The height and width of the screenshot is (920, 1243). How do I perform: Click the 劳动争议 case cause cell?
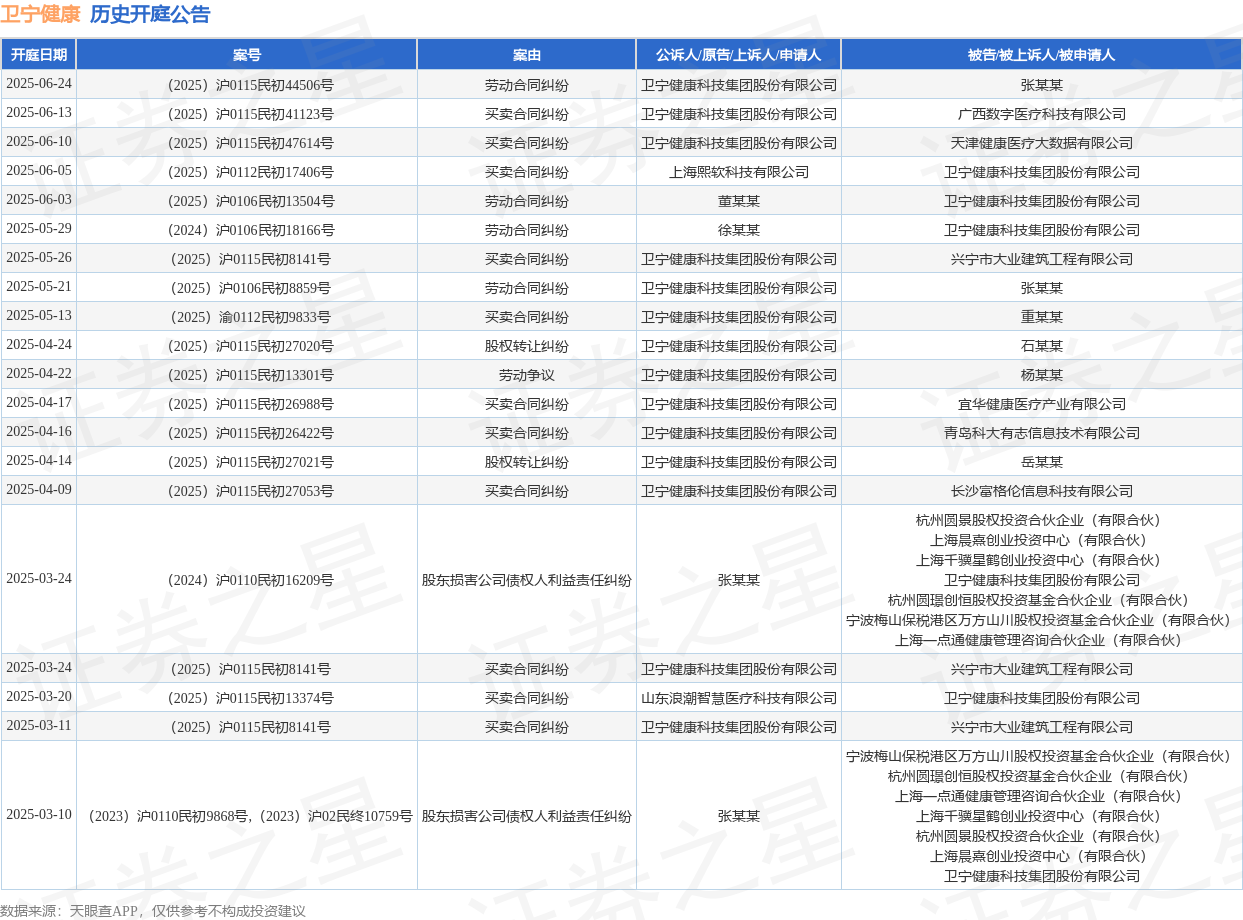click(527, 375)
